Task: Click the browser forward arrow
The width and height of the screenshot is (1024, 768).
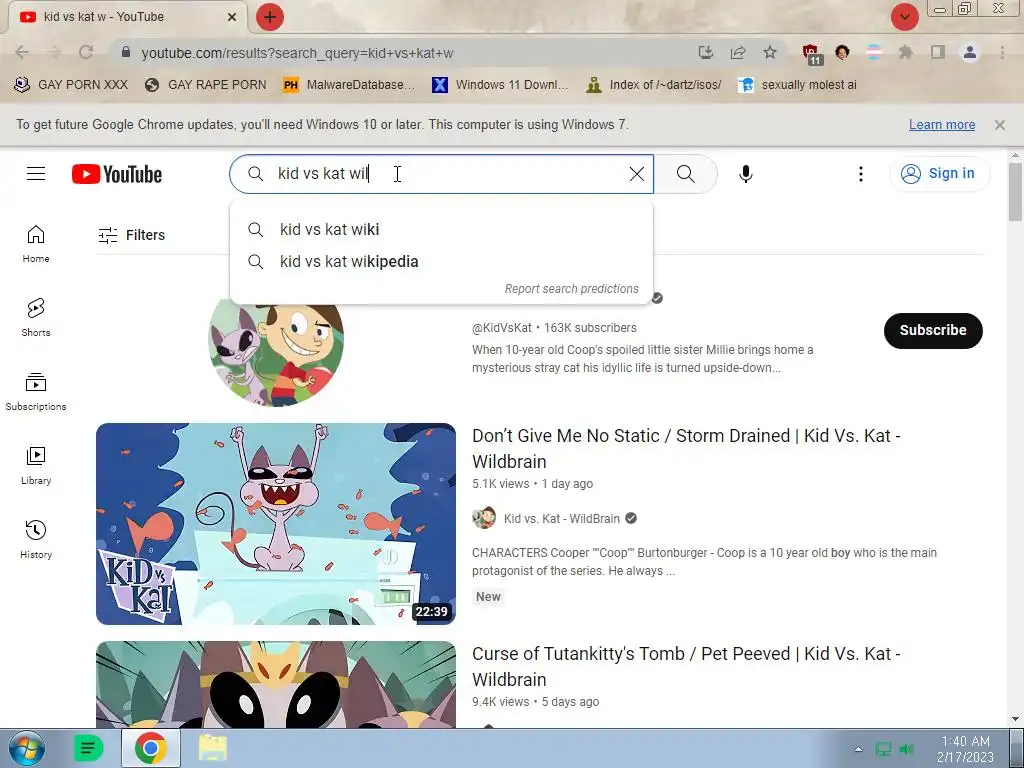Action: point(54,52)
